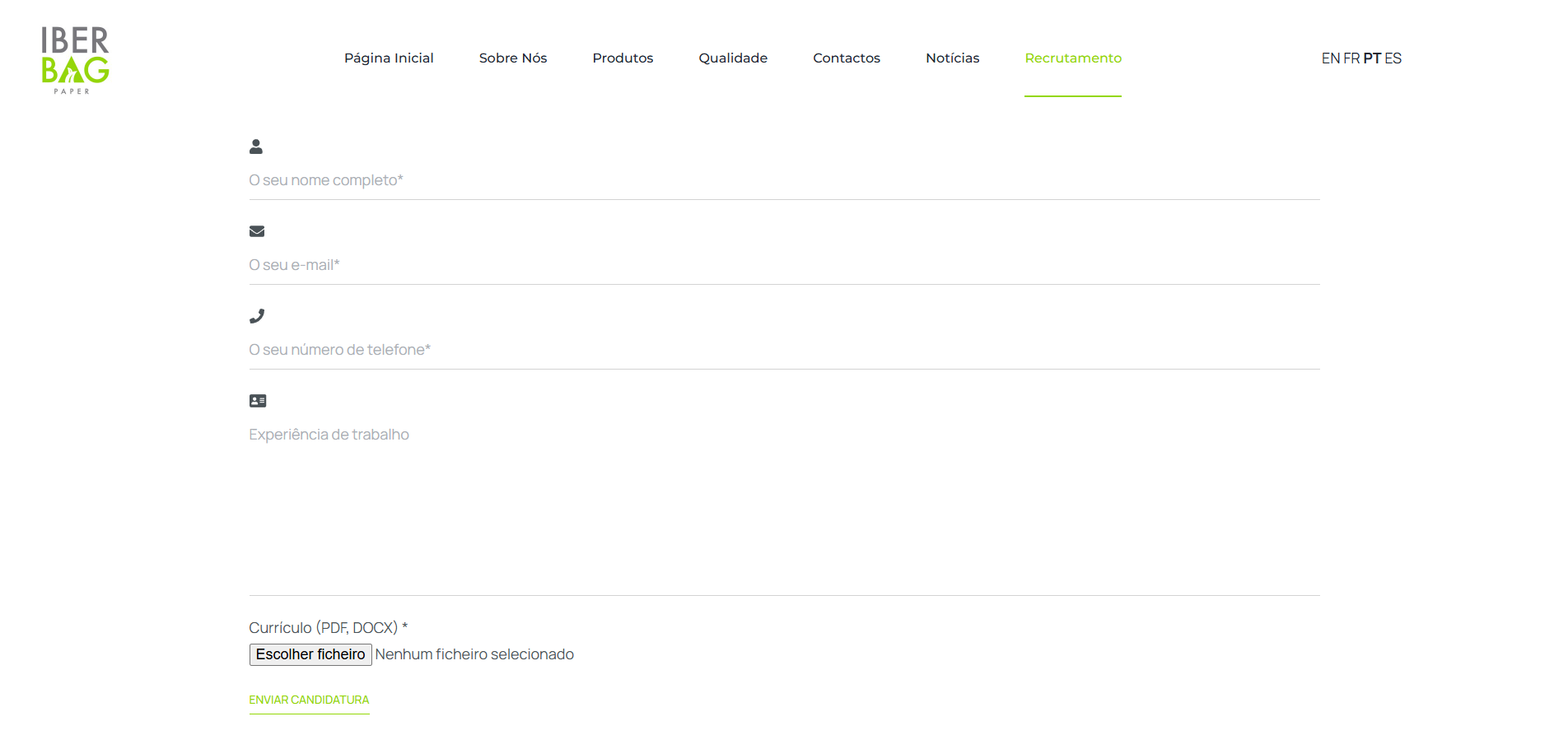Go to Sobre Nós page

pyautogui.click(x=513, y=58)
